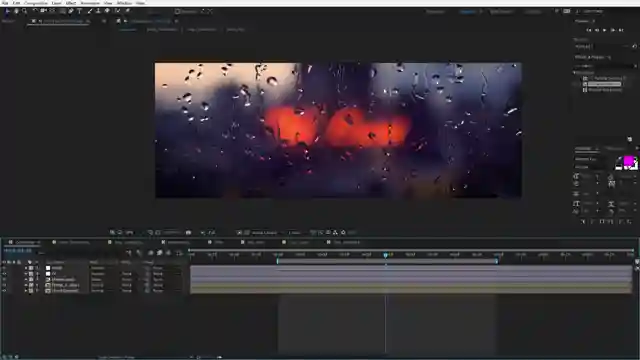The width and height of the screenshot is (640, 360).
Task: Select the Unified Camera tool
Action: (x=43, y=11)
